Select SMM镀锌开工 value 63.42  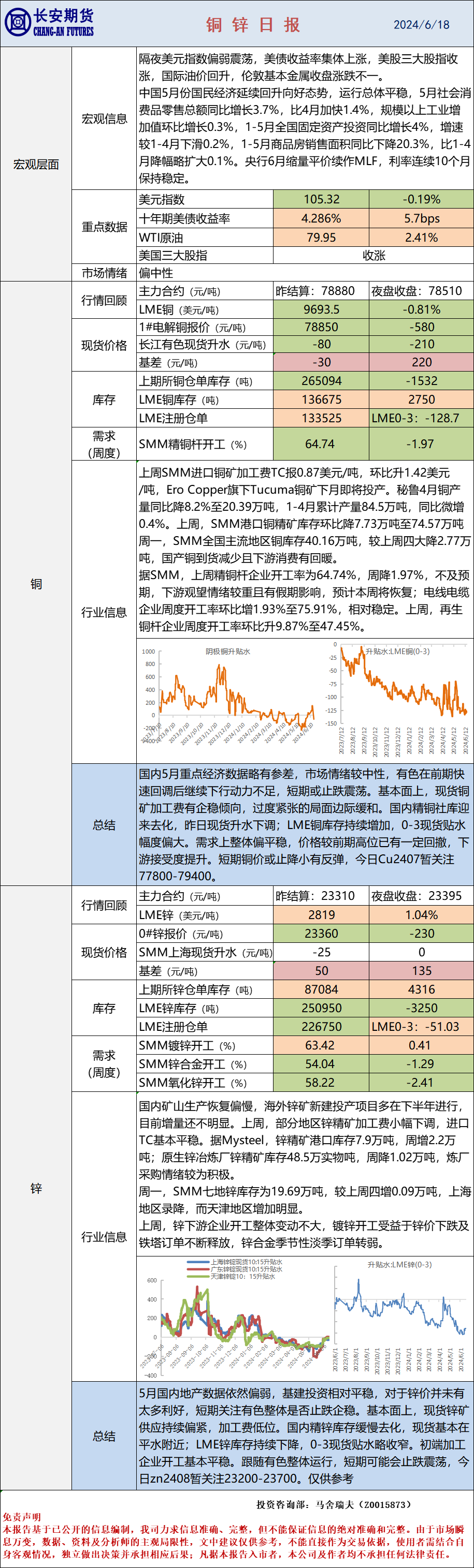point(321,1045)
